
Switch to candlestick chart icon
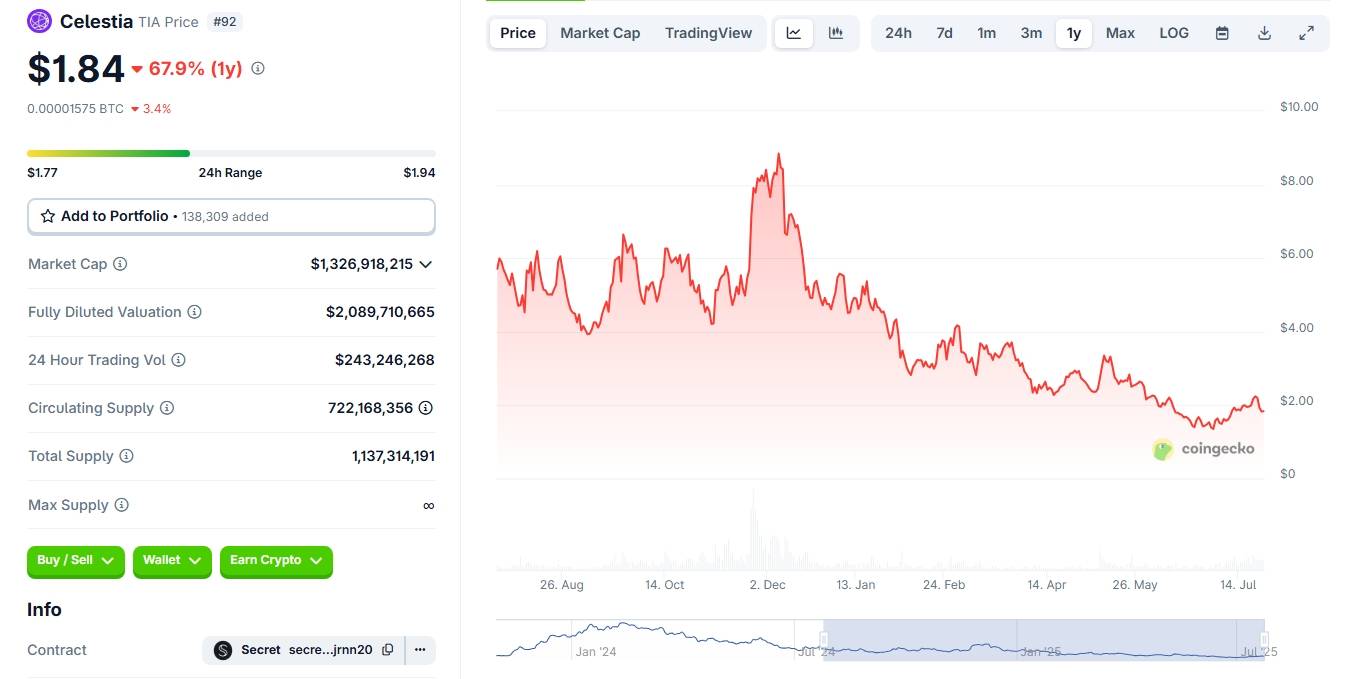tap(836, 33)
